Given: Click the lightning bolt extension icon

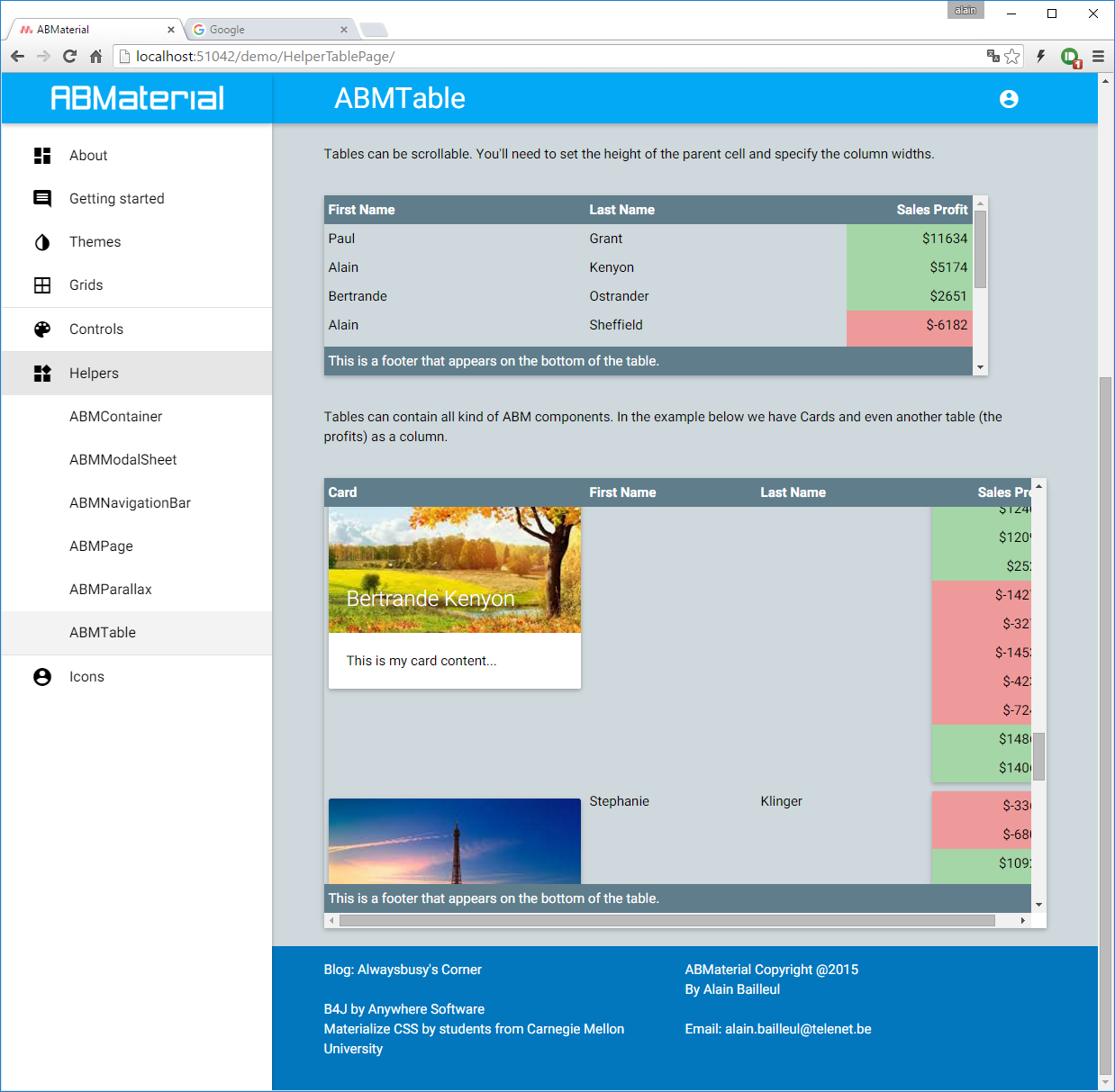Looking at the screenshot, I should click(x=1041, y=57).
